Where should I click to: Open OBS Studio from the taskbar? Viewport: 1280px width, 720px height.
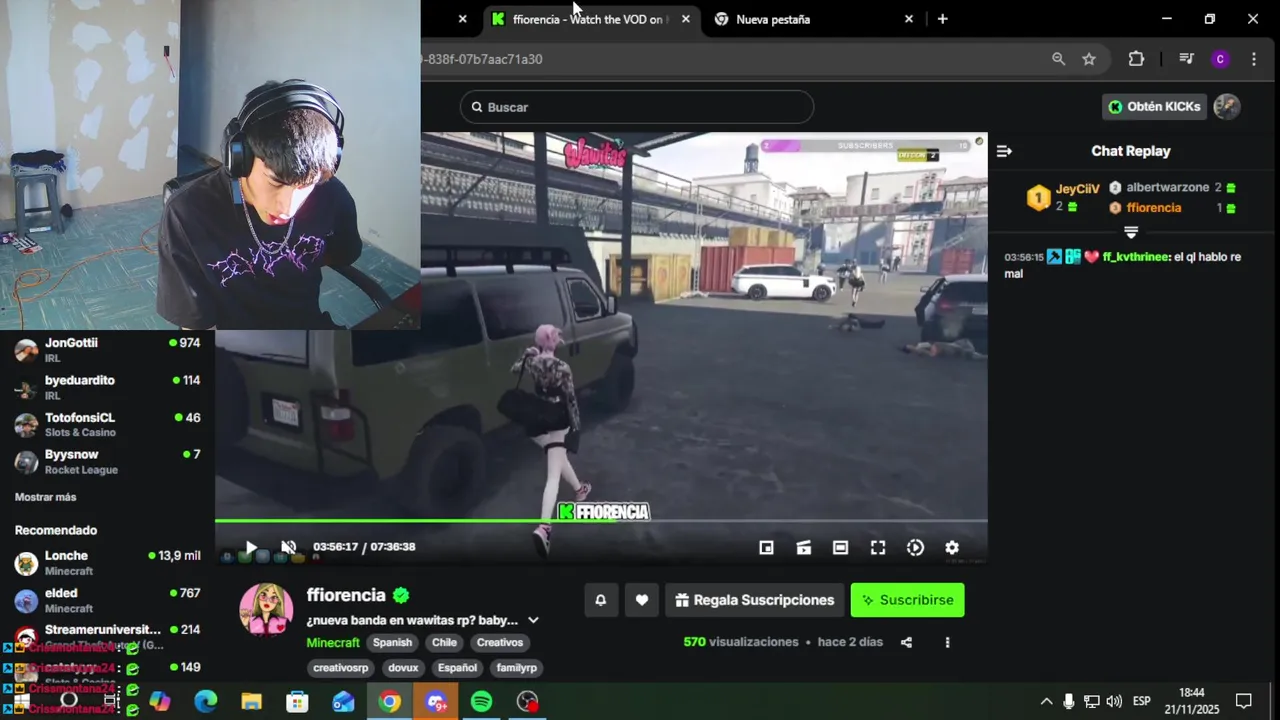tap(527, 702)
